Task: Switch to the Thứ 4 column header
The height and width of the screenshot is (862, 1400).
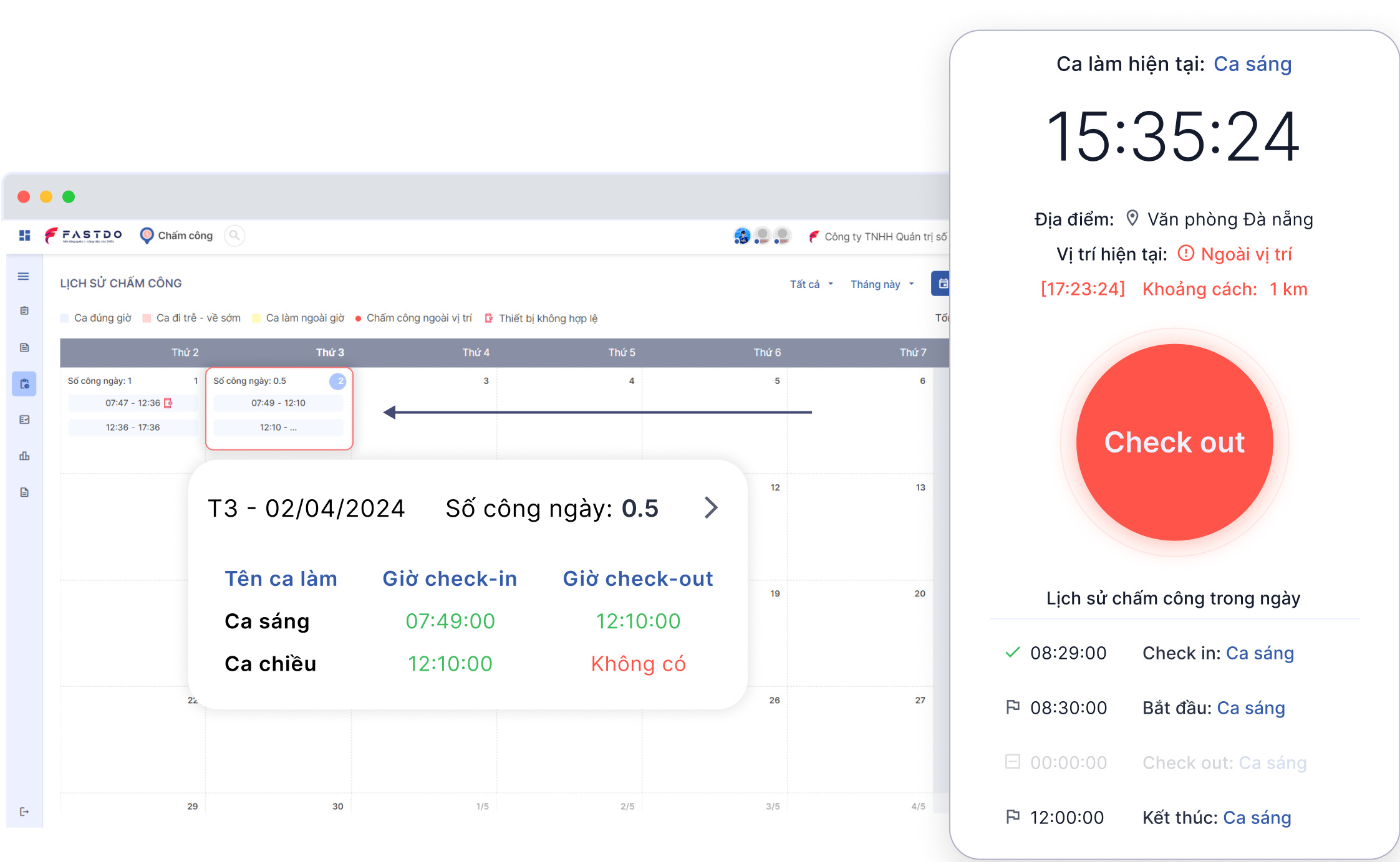Action: point(476,352)
